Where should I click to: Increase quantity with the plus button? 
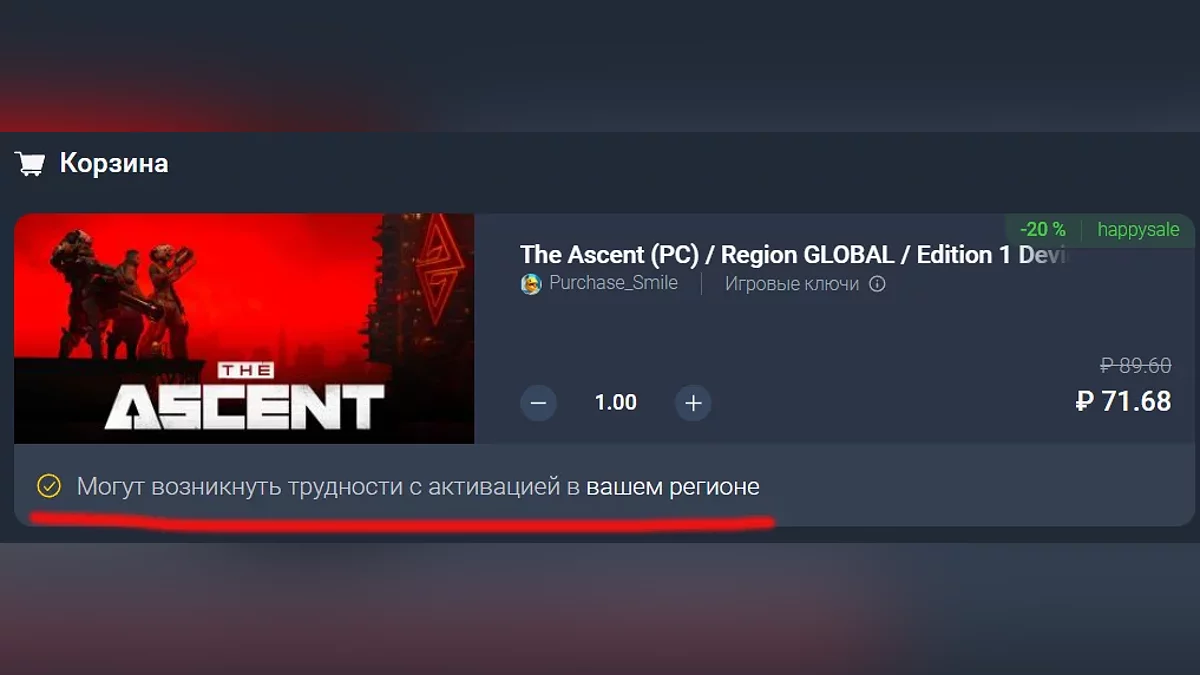point(693,403)
